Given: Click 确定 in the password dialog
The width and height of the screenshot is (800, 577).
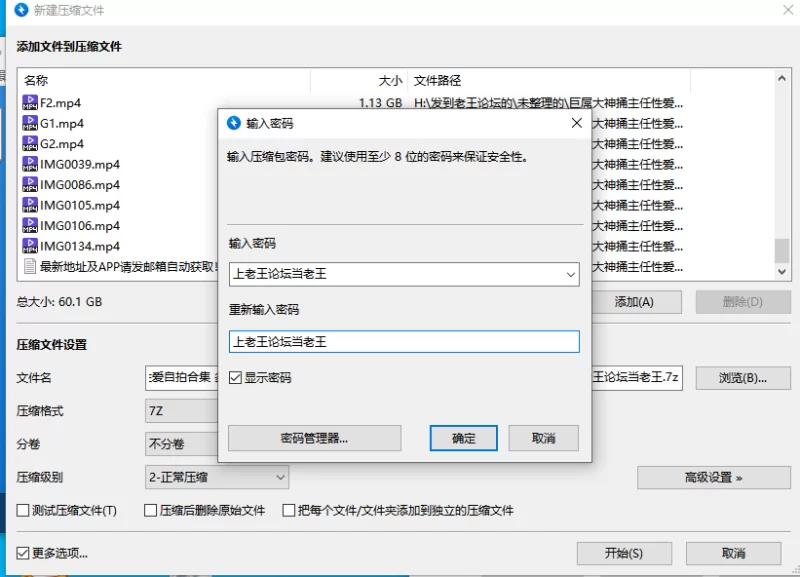Looking at the screenshot, I should (463, 438).
